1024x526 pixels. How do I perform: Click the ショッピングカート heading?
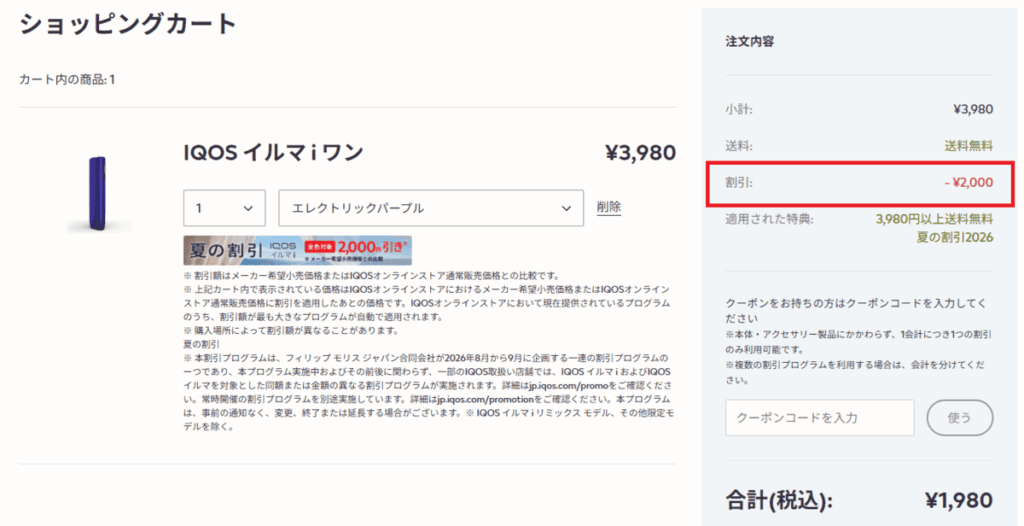[x=128, y=24]
